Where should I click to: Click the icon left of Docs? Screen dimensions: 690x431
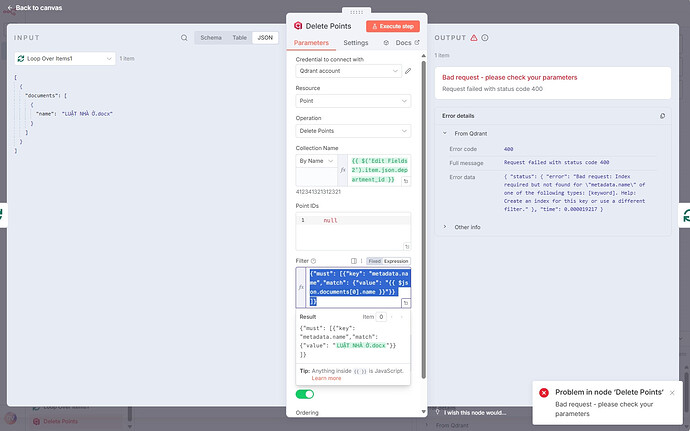[386, 43]
